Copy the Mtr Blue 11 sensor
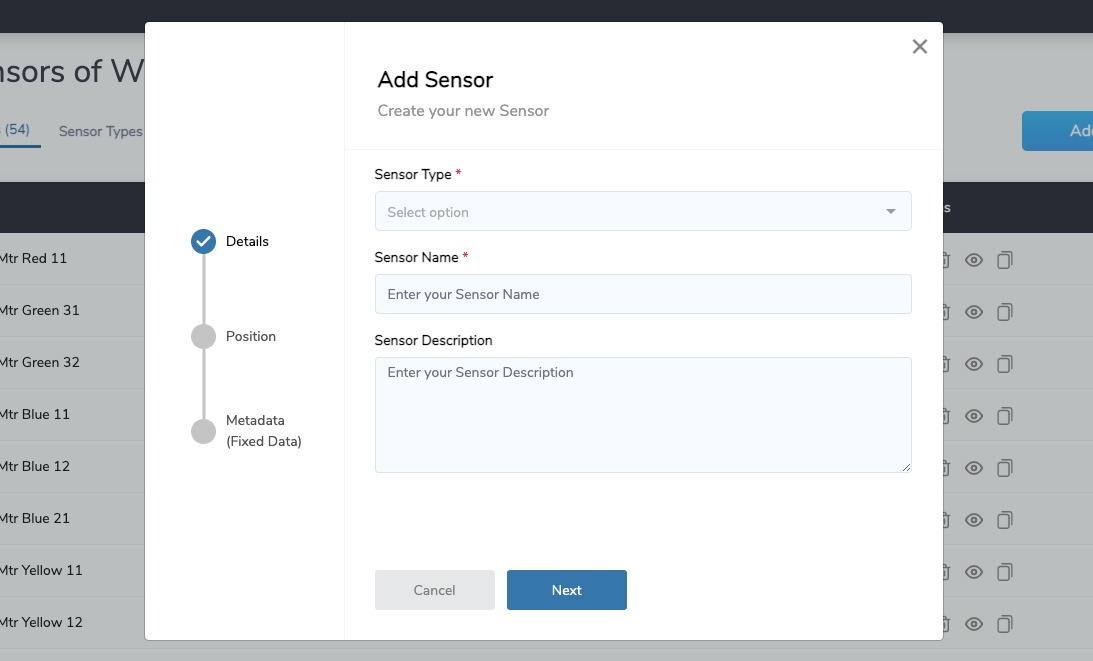This screenshot has height=661, width=1093. 1004,414
